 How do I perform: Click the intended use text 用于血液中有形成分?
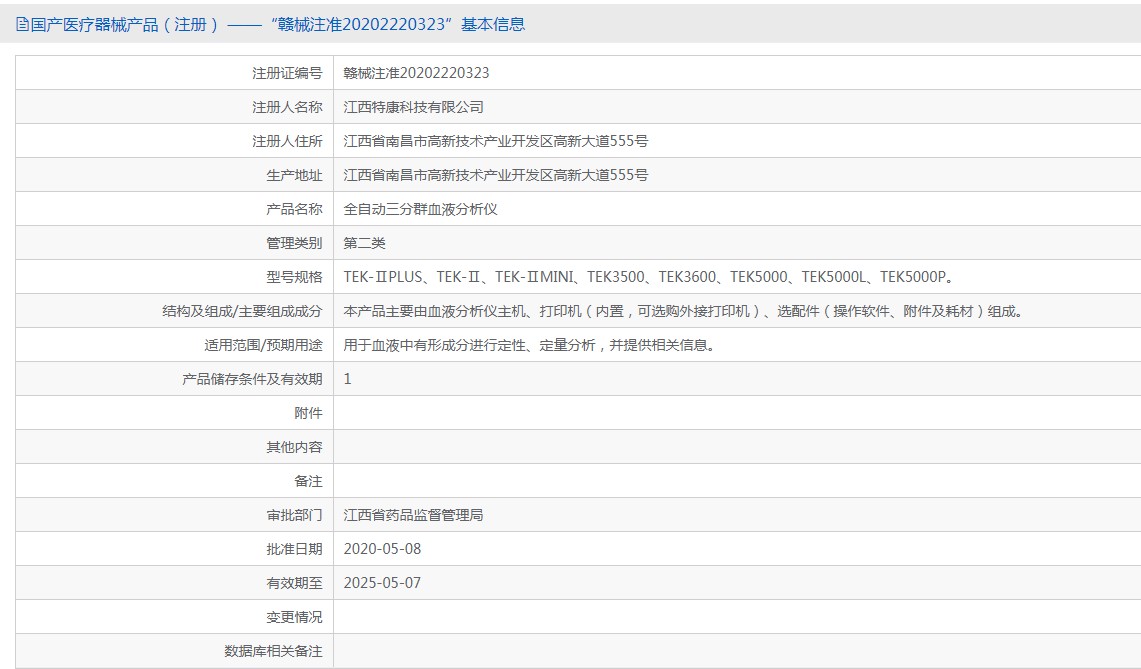click(530, 345)
